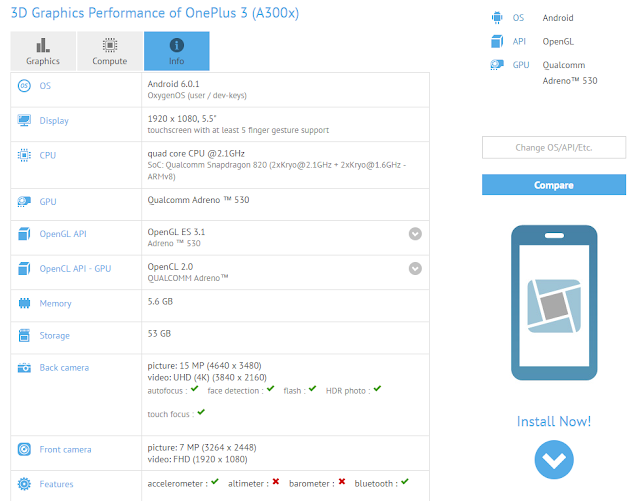The height and width of the screenshot is (501, 640).
Task: Click the HDR photo check mark
Action: pyautogui.click(x=377, y=388)
